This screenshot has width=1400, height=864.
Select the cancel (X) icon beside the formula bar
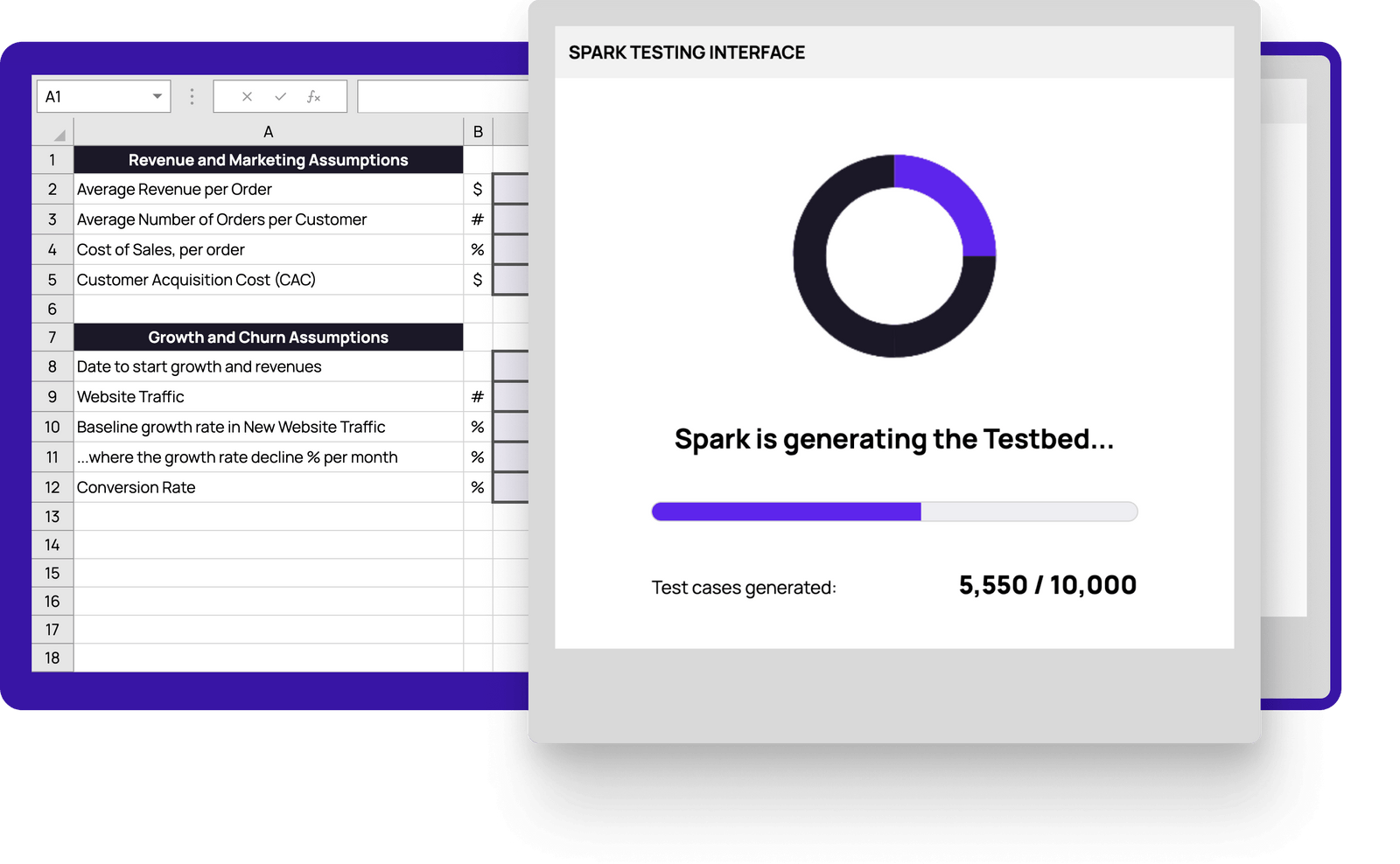(x=247, y=96)
